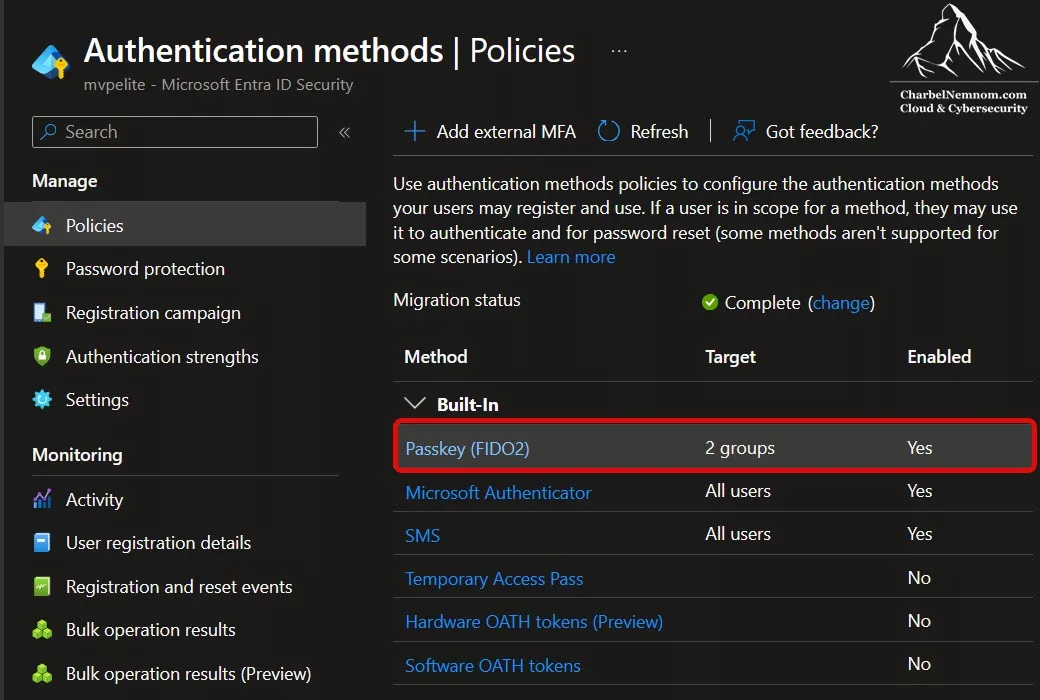Go to Registration campaign

click(x=153, y=313)
